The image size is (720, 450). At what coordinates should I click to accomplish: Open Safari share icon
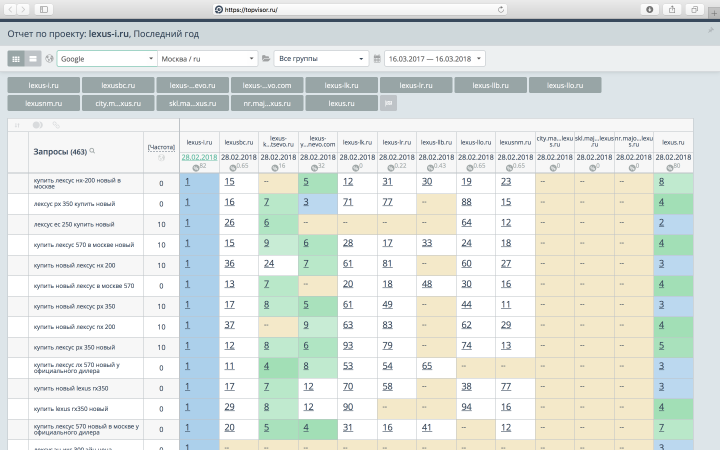pyautogui.click(x=672, y=9)
